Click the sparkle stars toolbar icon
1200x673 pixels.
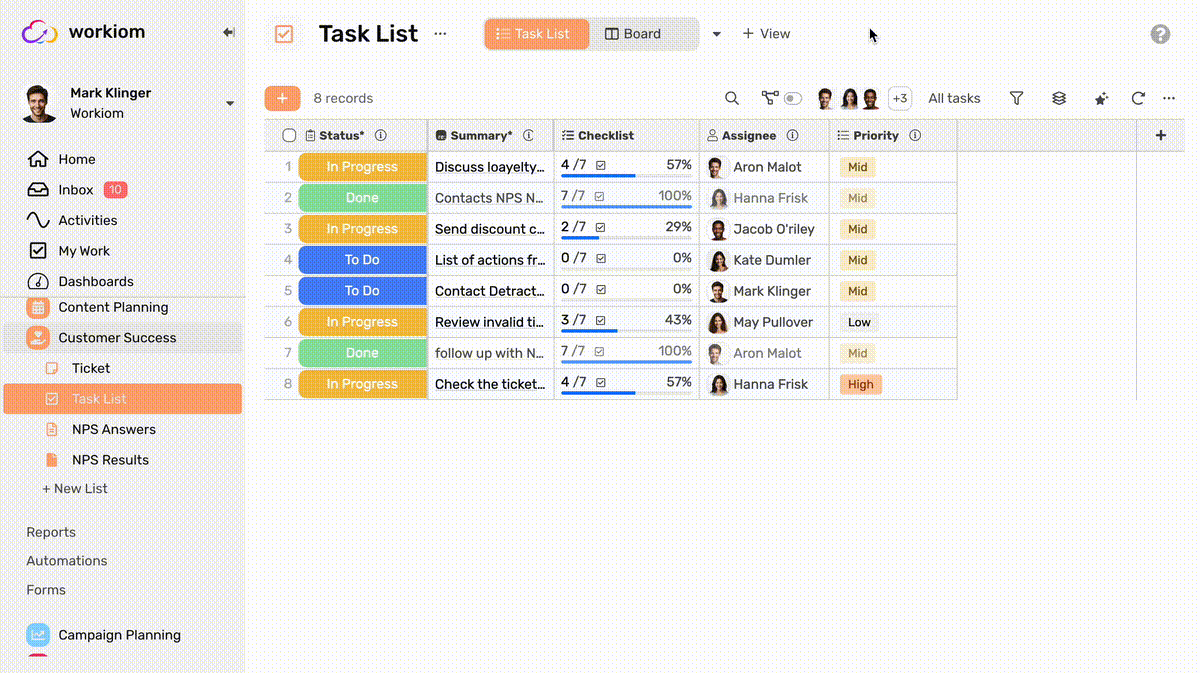pyautogui.click(x=1101, y=99)
